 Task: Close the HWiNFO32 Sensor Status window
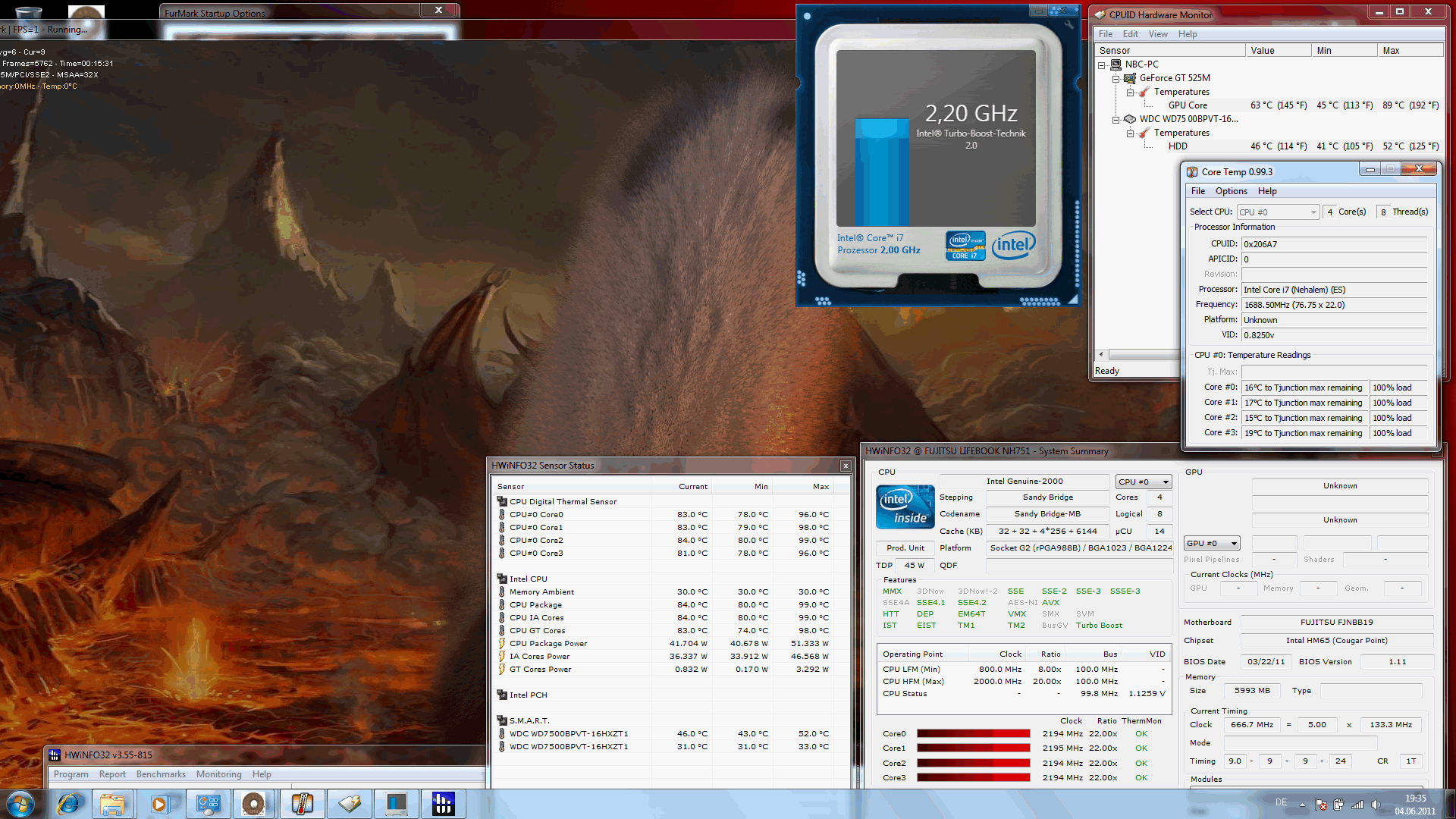pos(846,466)
